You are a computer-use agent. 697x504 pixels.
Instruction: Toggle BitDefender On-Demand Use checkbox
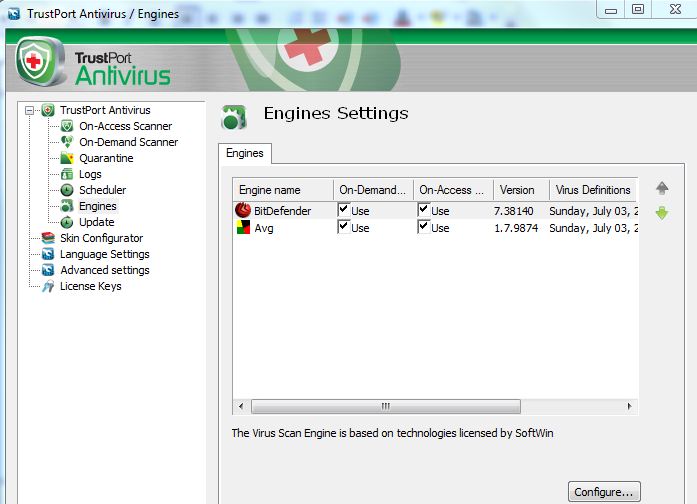(344, 210)
